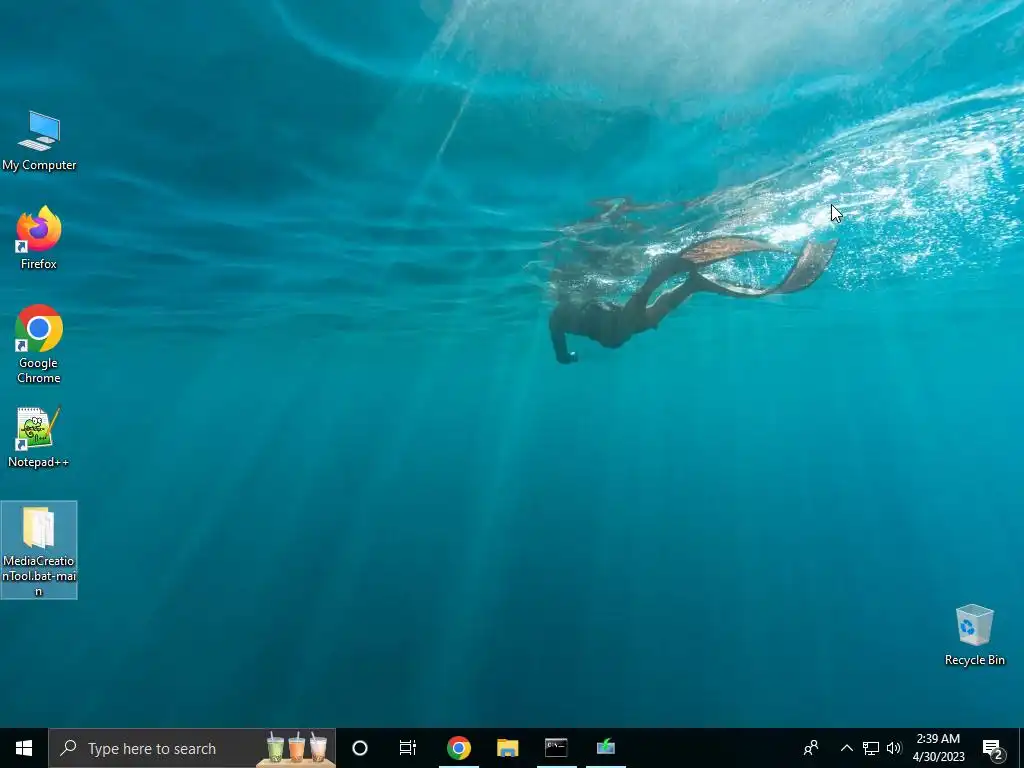
Task: Select the My Computer desktop icon
Action: (x=39, y=141)
